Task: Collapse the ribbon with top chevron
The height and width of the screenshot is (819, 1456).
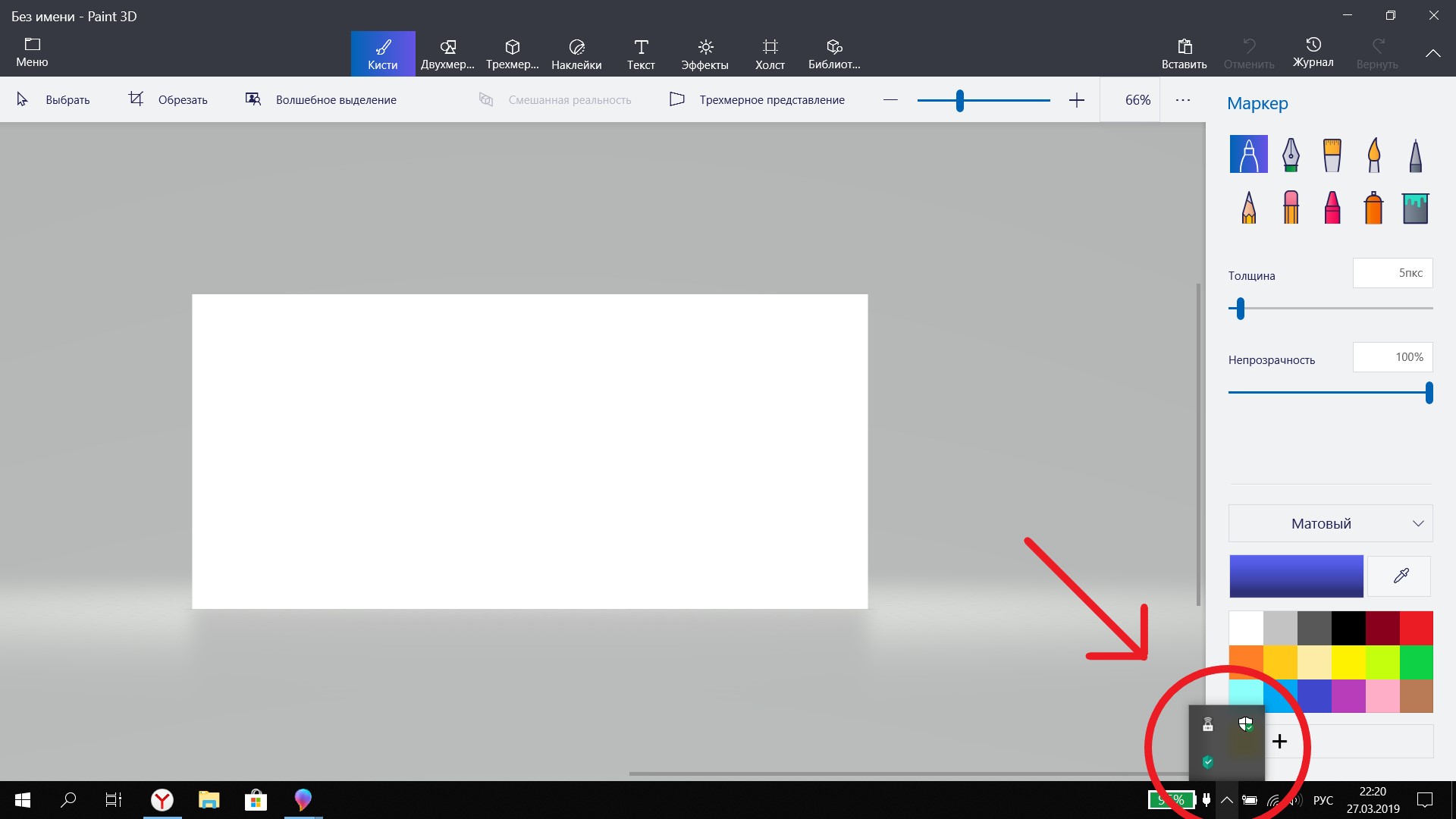Action: click(1432, 53)
